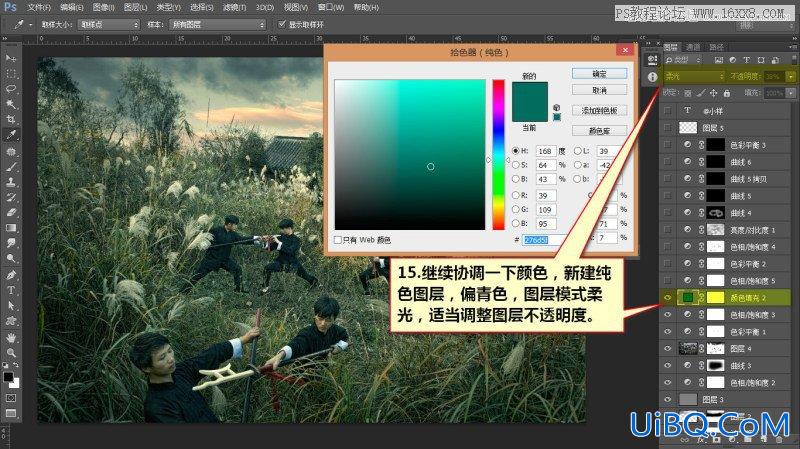This screenshot has height=449, width=800.
Task: Open the 文件(F) menu
Action: 39,8
